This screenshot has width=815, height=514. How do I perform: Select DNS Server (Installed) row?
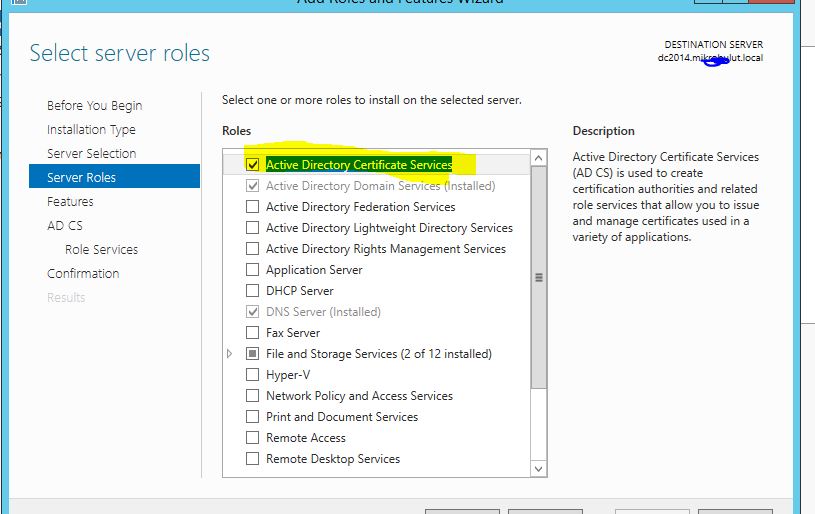323,312
